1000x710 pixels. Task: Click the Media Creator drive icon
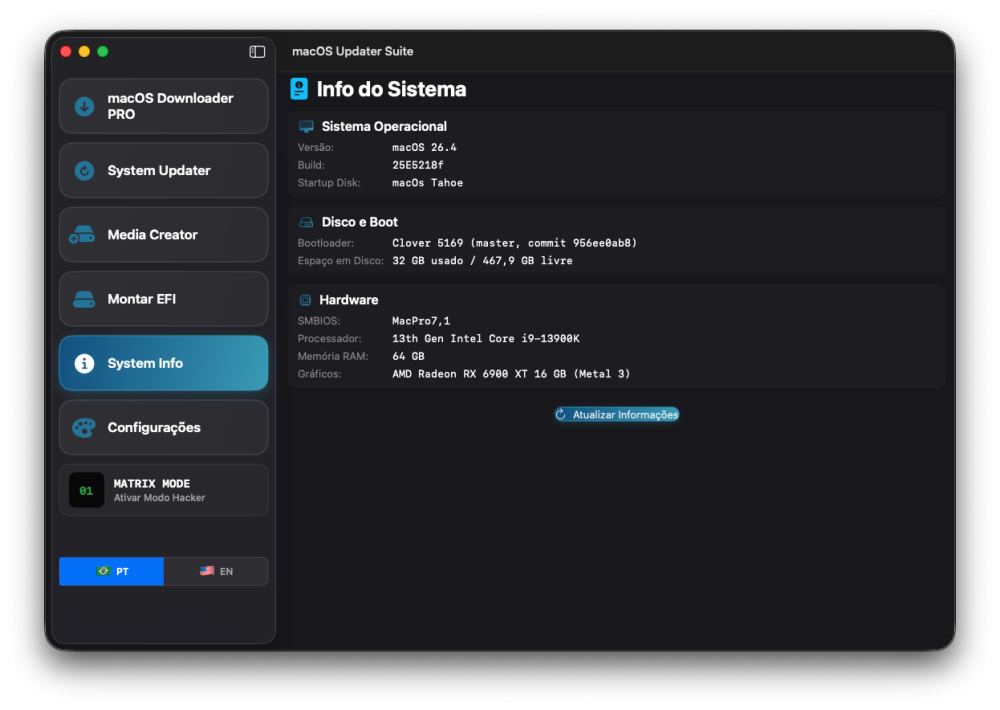coord(82,235)
